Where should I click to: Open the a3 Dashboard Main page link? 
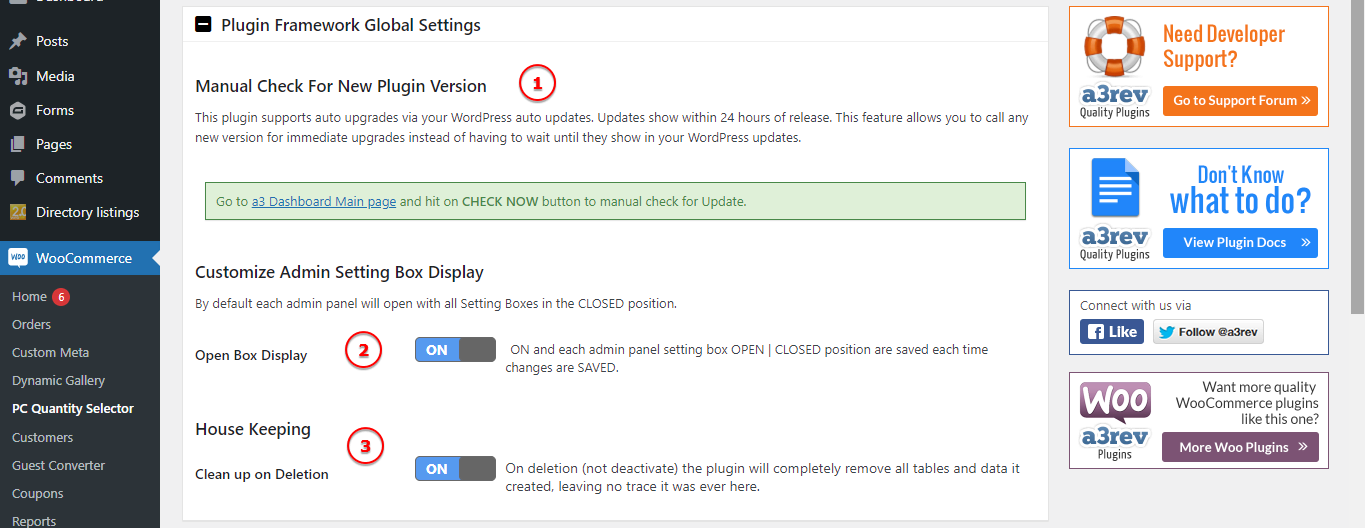(x=323, y=201)
